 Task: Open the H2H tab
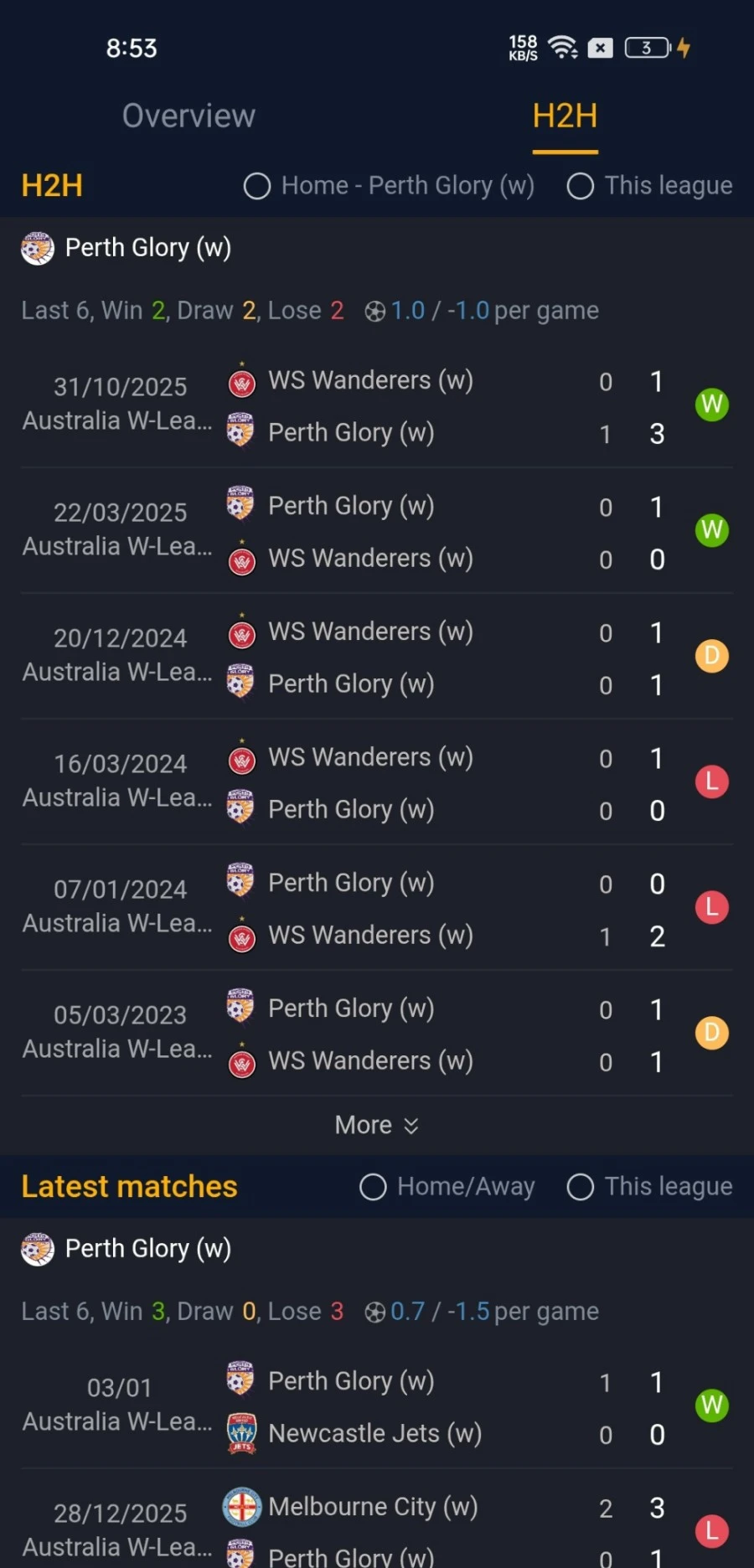coord(565,116)
